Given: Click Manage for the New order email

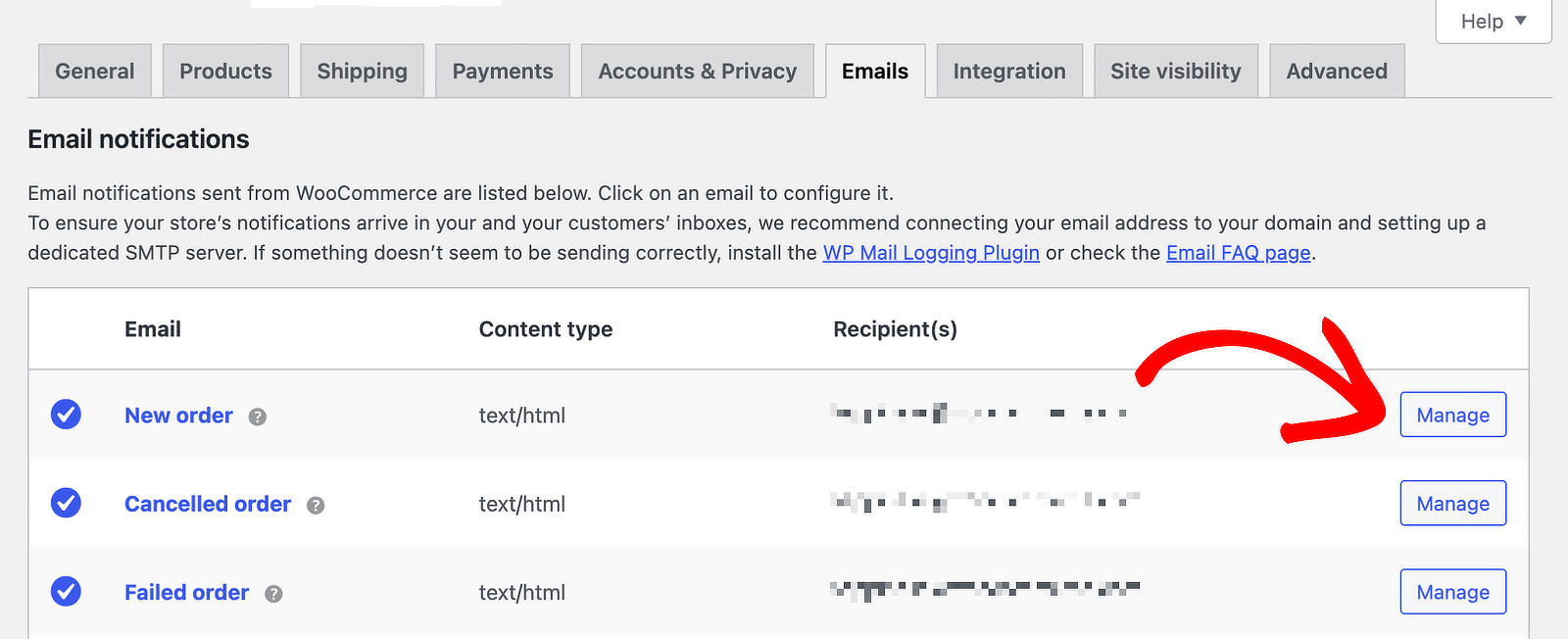Looking at the screenshot, I should (x=1452, y=415).
